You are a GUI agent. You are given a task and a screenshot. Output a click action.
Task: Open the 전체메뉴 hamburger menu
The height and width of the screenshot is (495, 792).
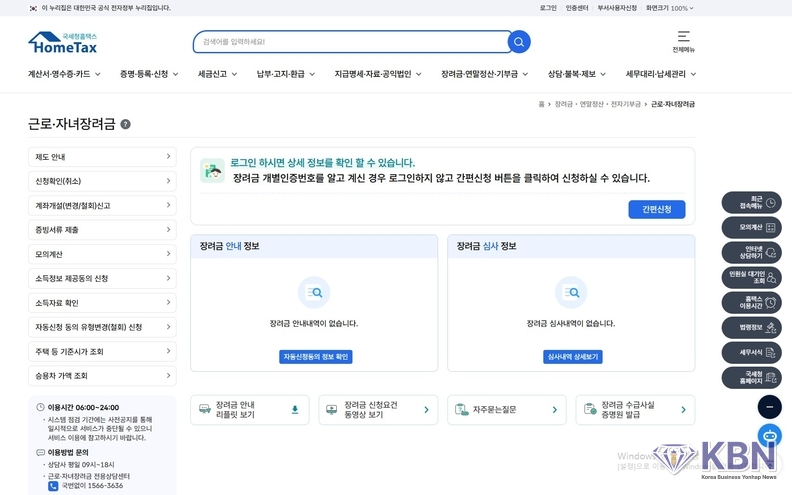[683, 41]
